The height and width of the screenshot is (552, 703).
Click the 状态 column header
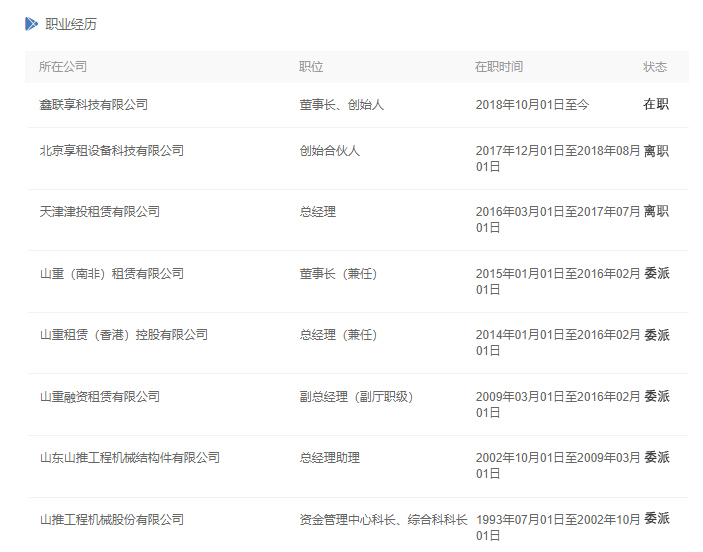click(655, 67)
